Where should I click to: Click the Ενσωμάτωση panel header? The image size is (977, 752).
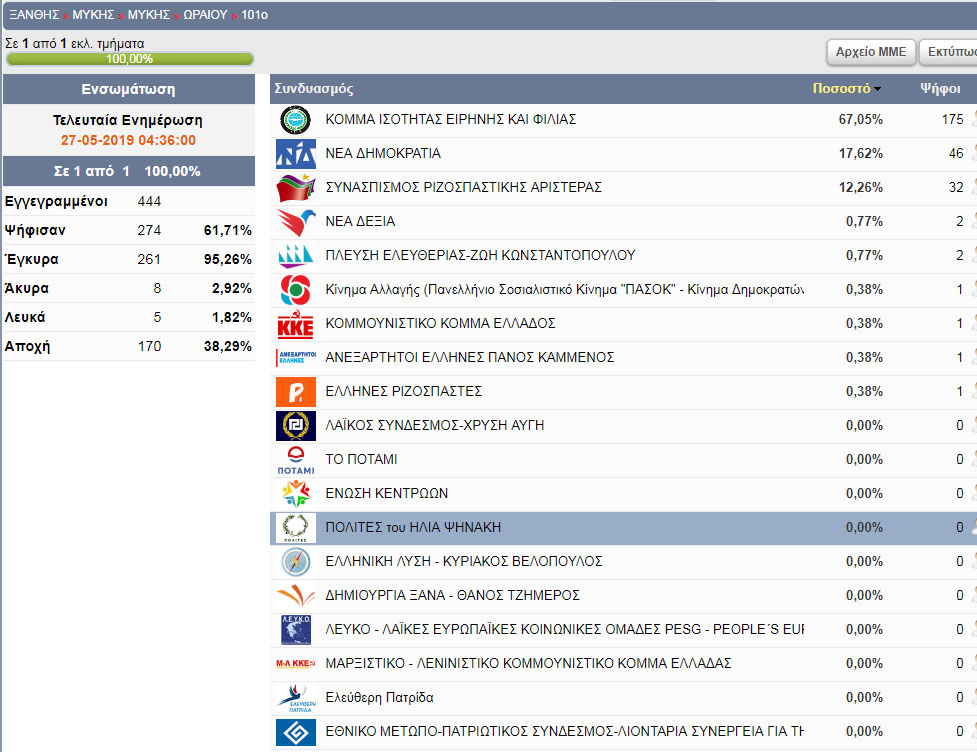(128, 89)
